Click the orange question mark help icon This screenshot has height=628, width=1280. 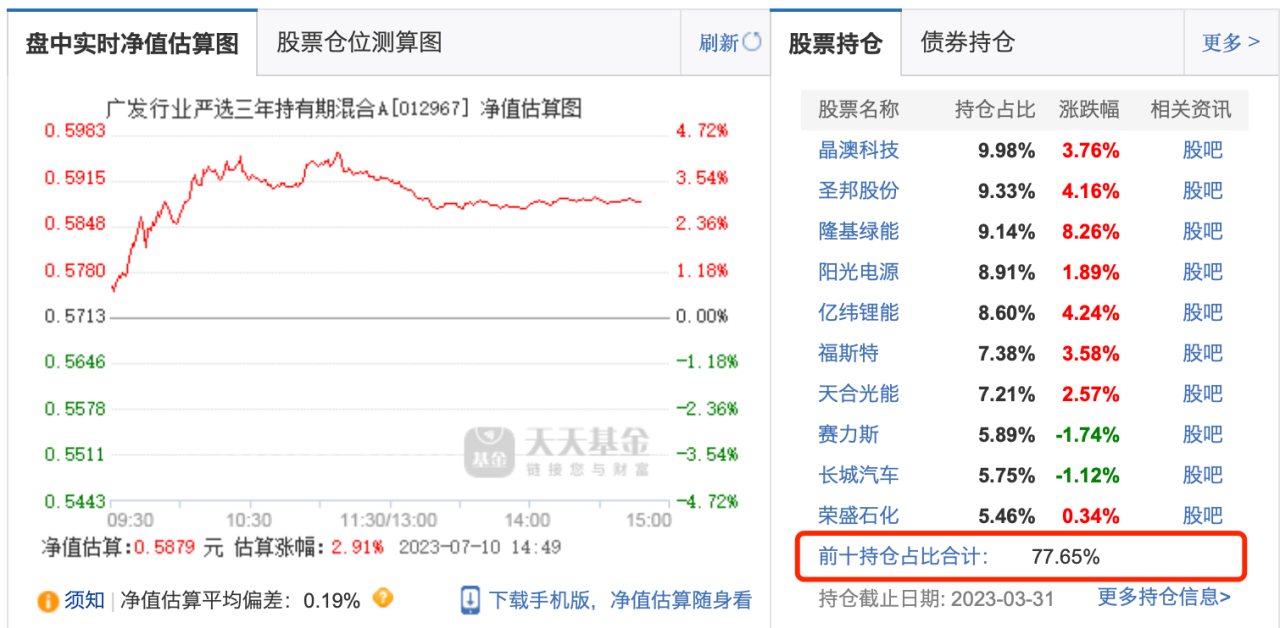coord(382,599)
